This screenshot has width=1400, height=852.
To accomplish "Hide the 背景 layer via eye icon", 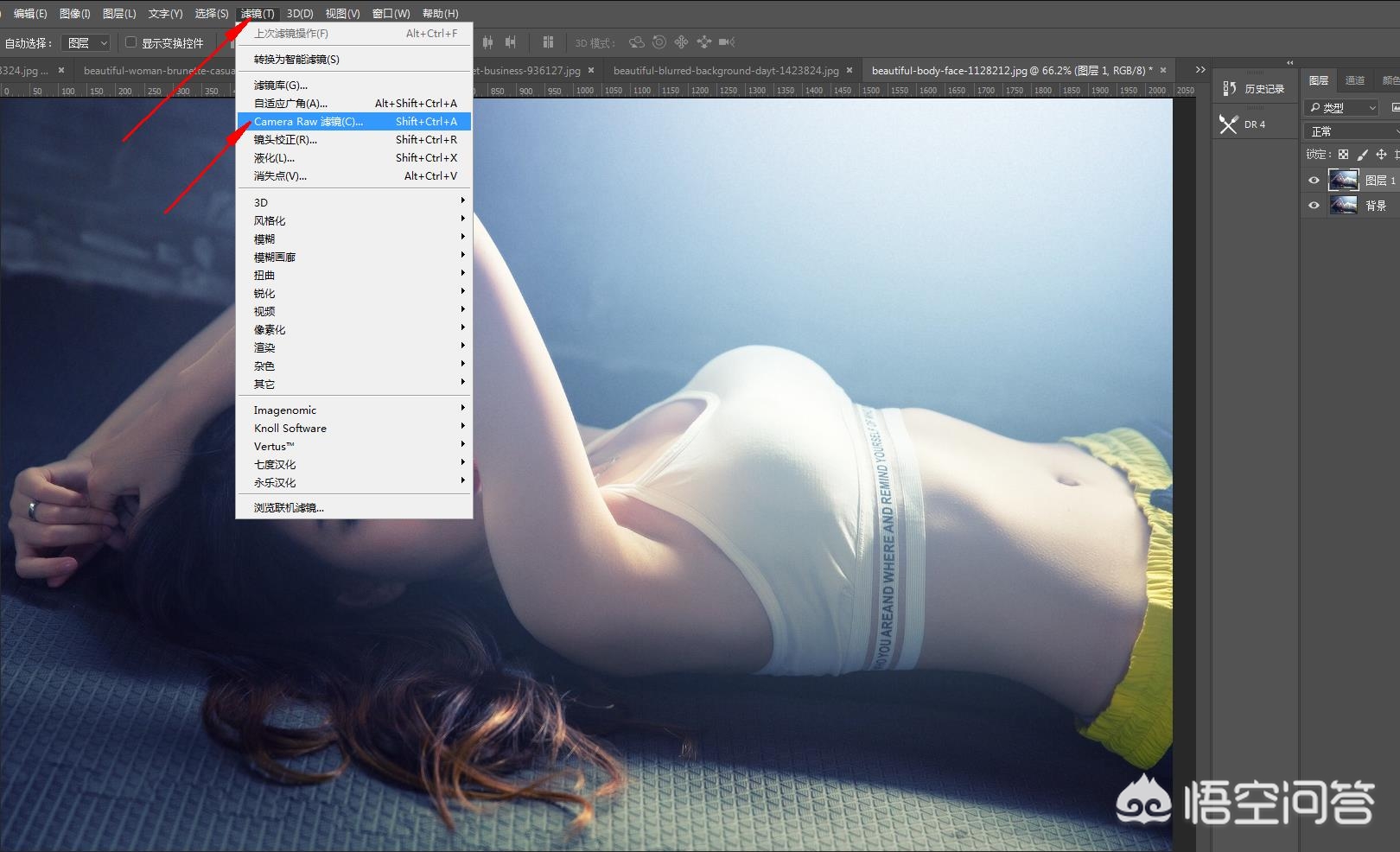I will (x=1314, y=206).
